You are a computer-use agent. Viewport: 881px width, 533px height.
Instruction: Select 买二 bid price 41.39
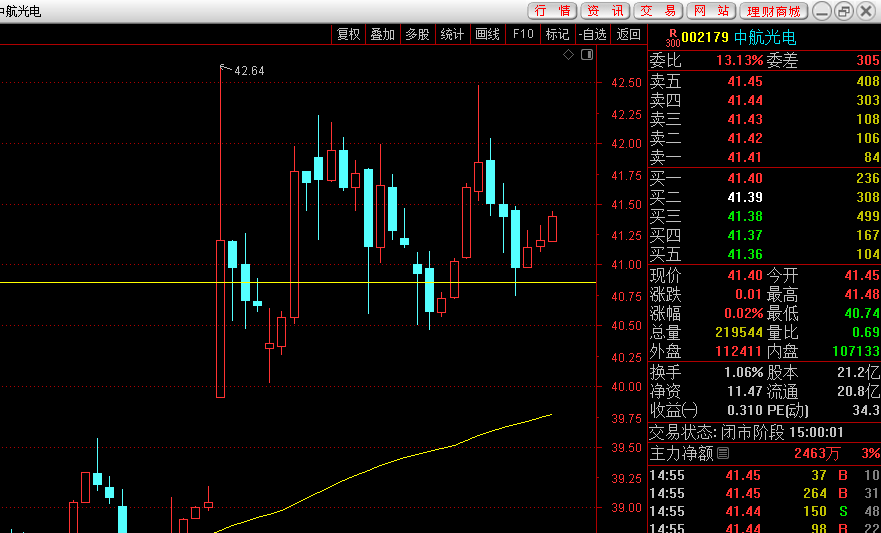coord(745,197)
